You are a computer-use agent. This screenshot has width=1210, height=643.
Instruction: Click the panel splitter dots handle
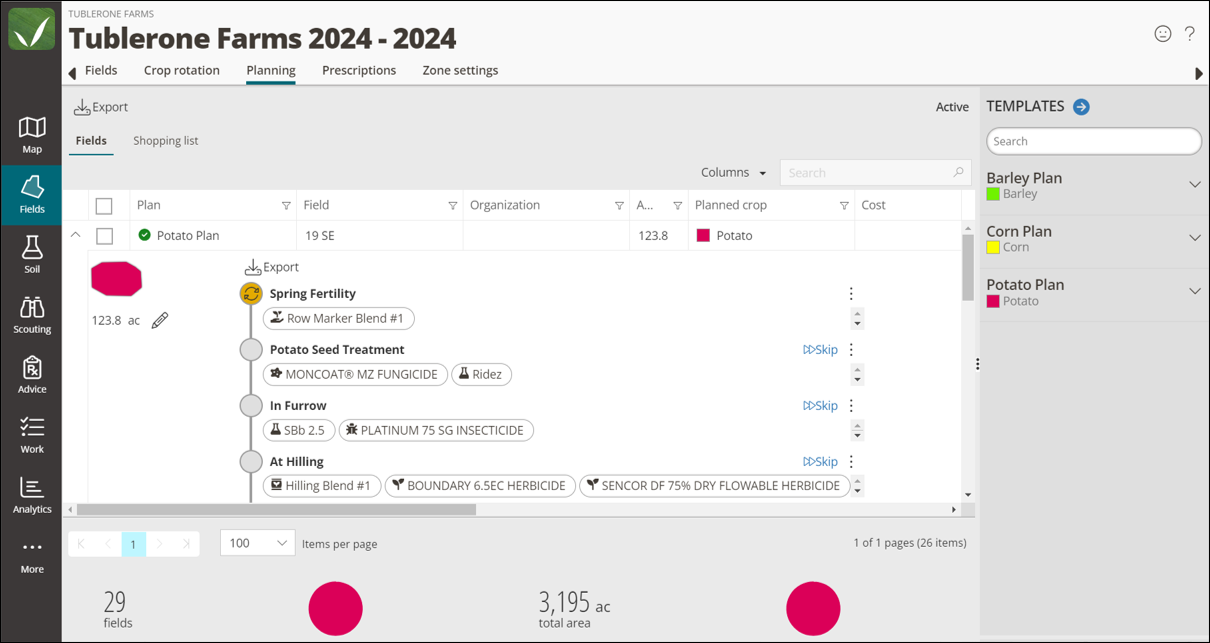[x=977, y=364]
